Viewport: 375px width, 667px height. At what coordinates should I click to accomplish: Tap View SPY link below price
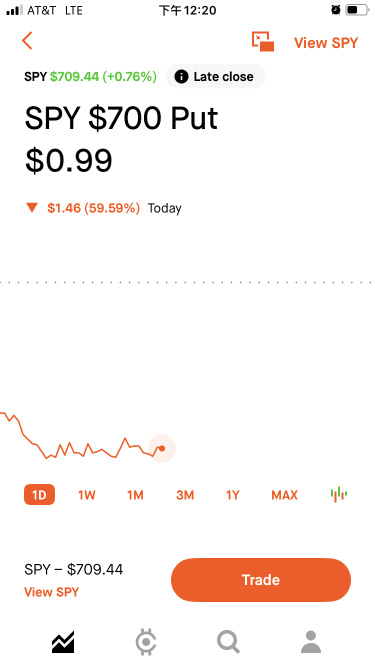(51, 592)
